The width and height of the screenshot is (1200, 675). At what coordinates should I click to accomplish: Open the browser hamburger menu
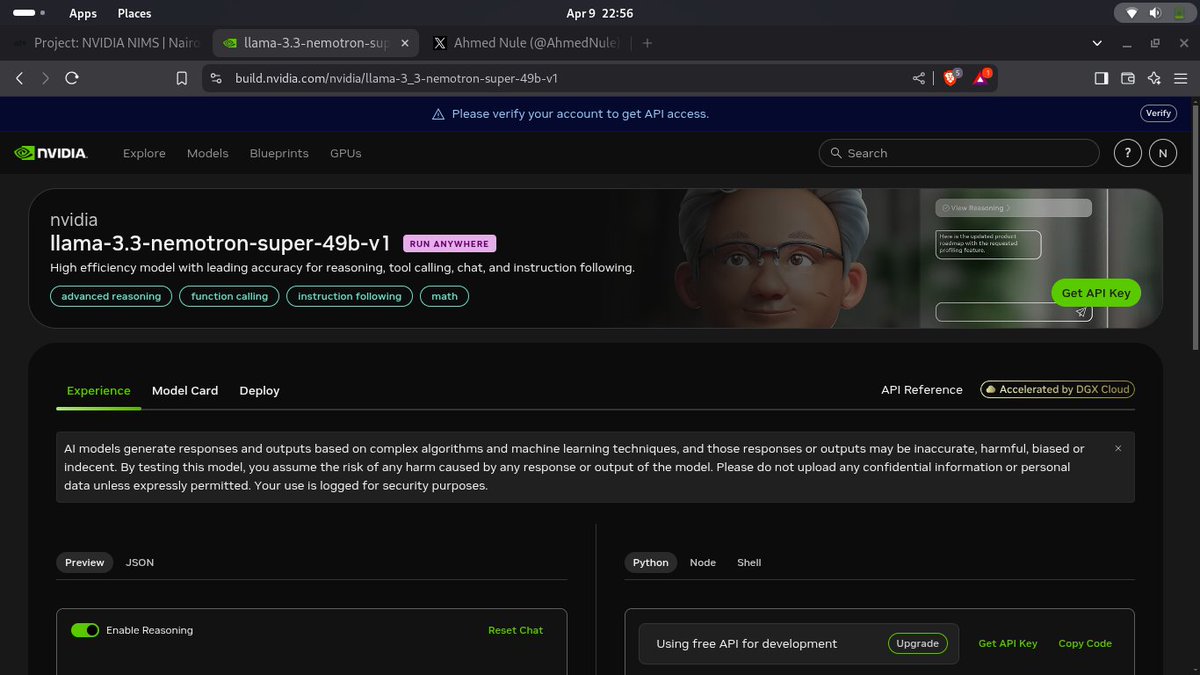pyautogui.click(x=1180, y=78)
